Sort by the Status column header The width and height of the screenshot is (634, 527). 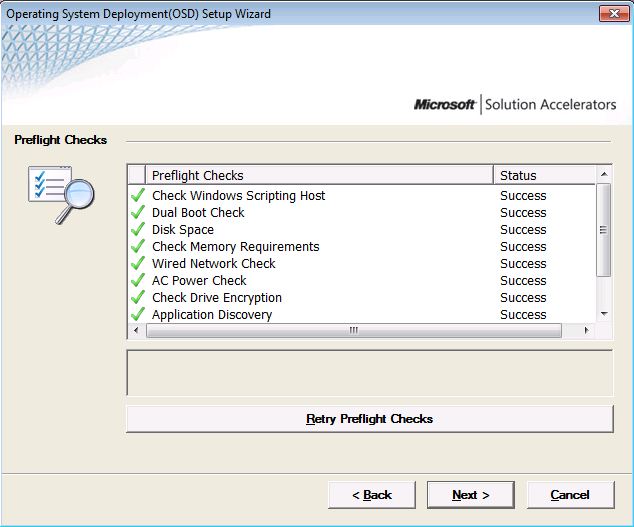545,175
